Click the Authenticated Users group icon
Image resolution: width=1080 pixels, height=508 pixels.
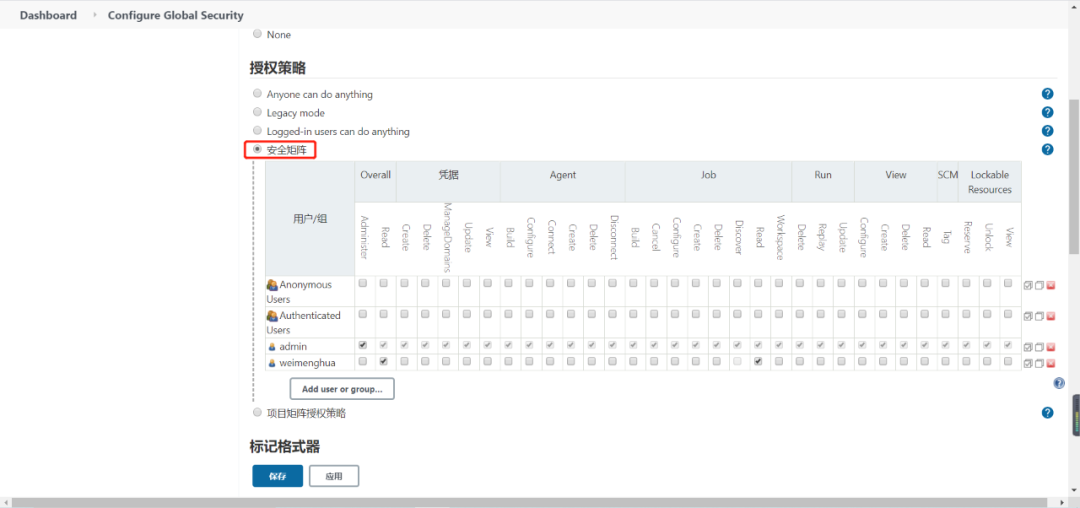(x=272, y=315)
